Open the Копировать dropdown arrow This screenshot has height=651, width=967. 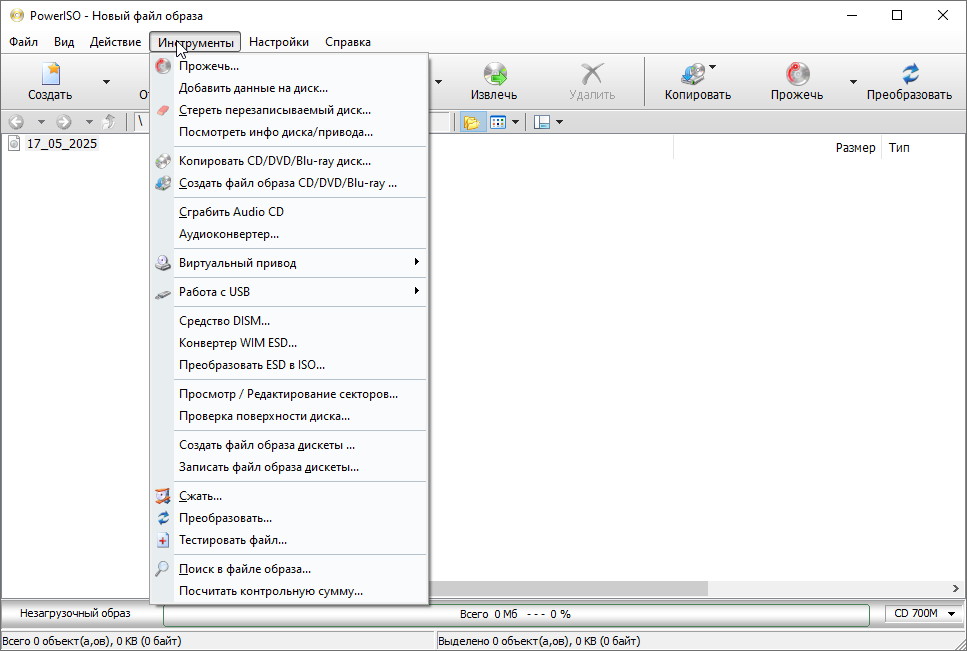[713, 67]
